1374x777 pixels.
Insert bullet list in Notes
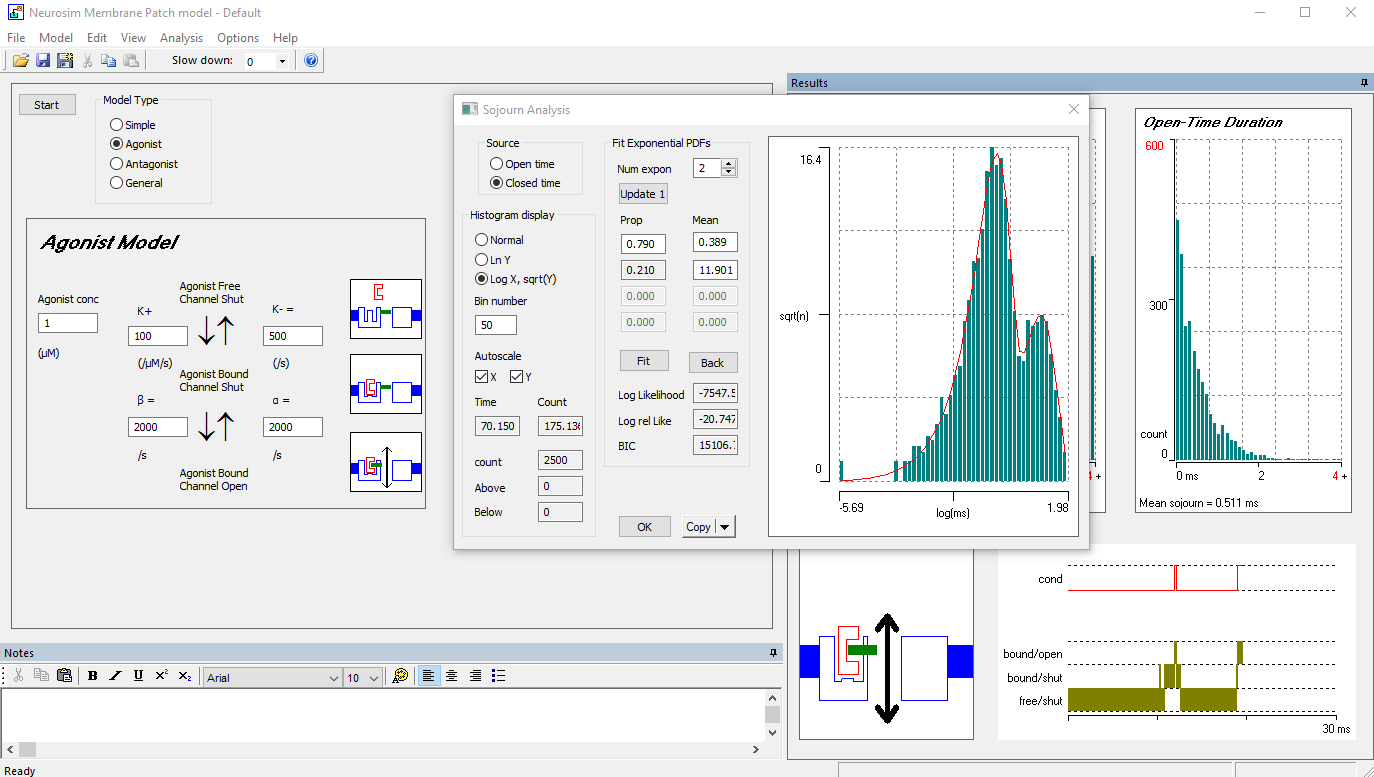pos(499,676)
